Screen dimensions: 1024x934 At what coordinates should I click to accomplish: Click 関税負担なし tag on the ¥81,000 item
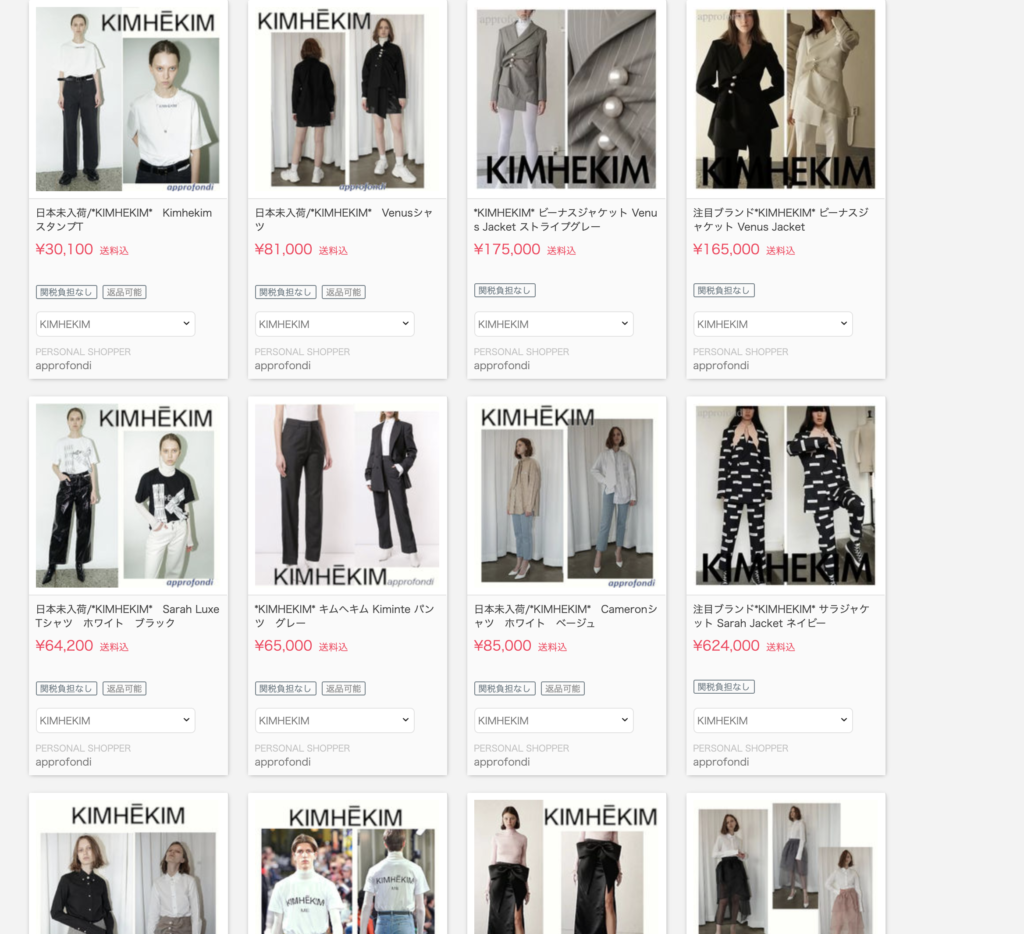285,292
